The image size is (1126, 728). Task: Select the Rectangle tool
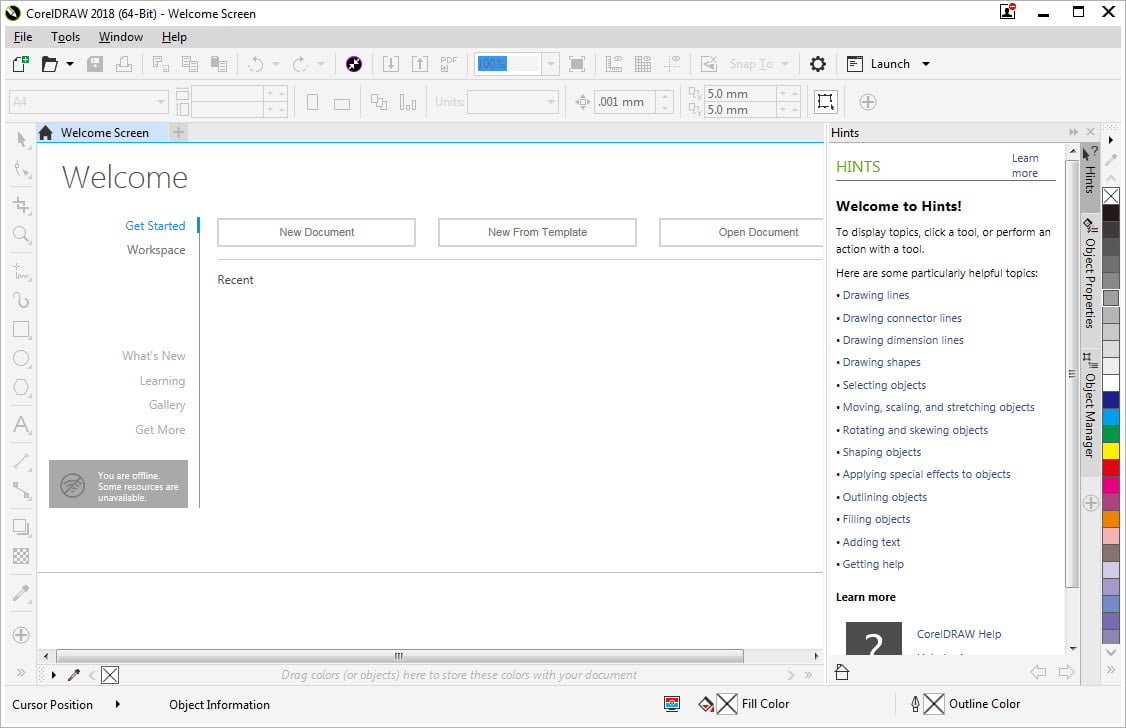22,330
